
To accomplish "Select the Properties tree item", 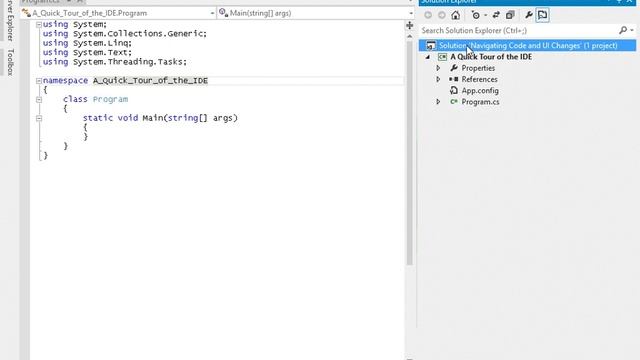I will (478, 68).
